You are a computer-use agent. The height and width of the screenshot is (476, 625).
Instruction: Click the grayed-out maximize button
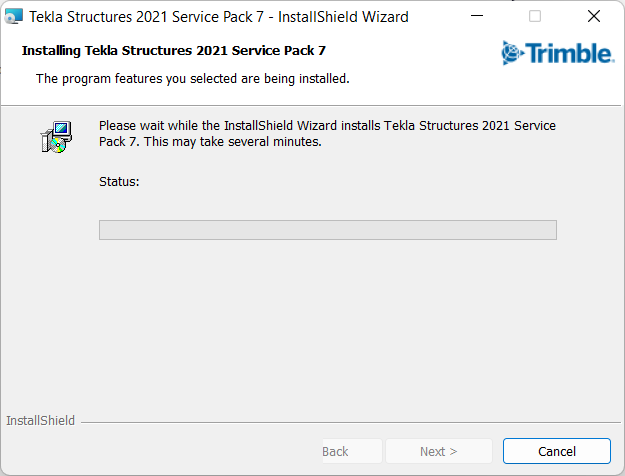pyautogui.click(x=535, y=17)
